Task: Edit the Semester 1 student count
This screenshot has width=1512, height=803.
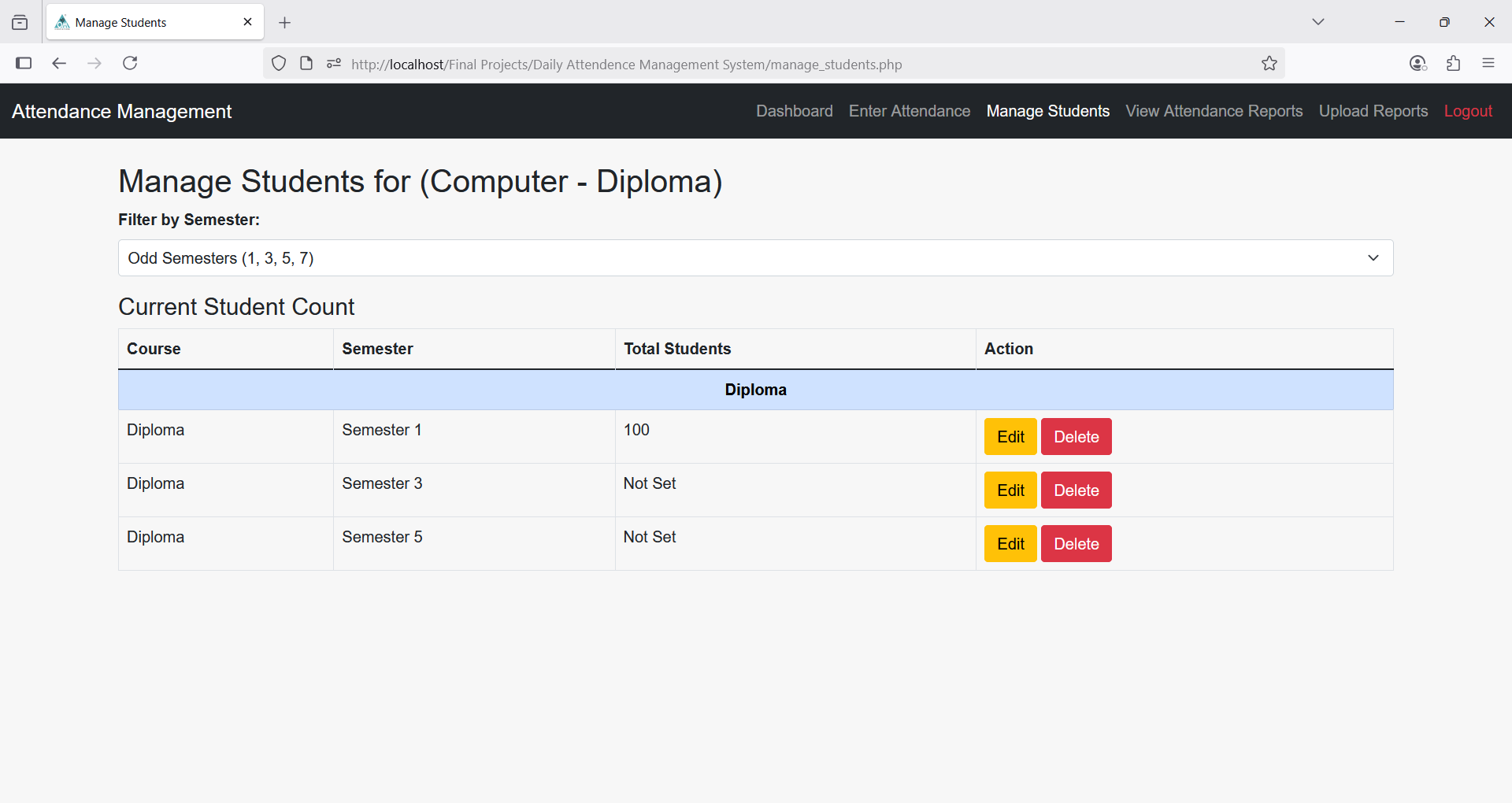Action: click(1010, 437)
